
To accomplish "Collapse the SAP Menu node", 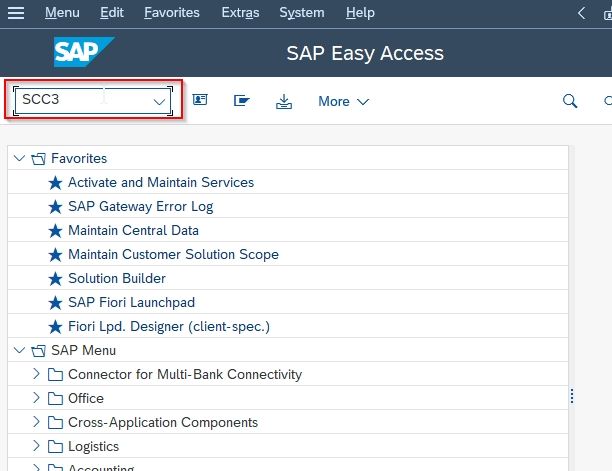I will 19,350.
